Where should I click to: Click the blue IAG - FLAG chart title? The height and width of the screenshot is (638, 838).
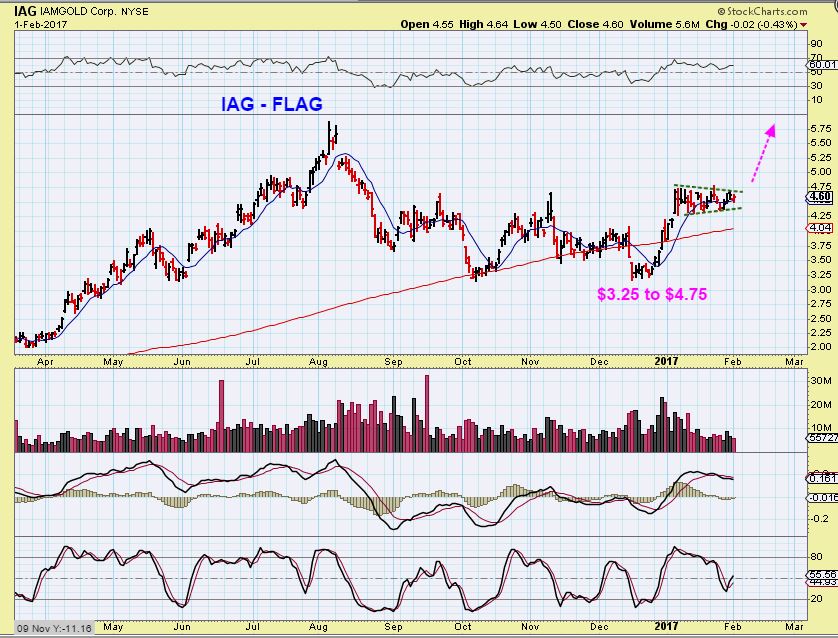(x=271, y=104)
